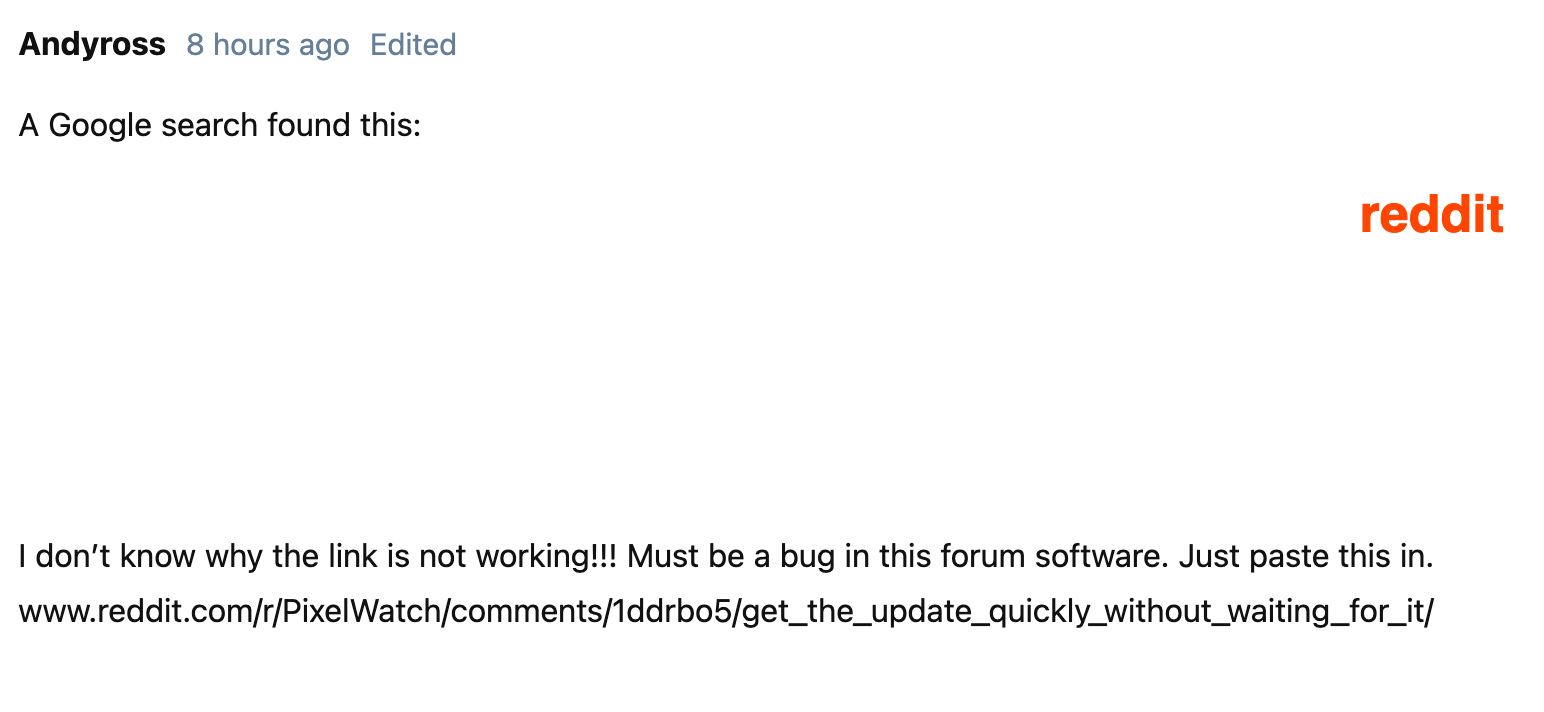The height and width of the screenshot is (712, 1544).
Task: Click the word "Google" in the first line
Action: pos(100,126)
